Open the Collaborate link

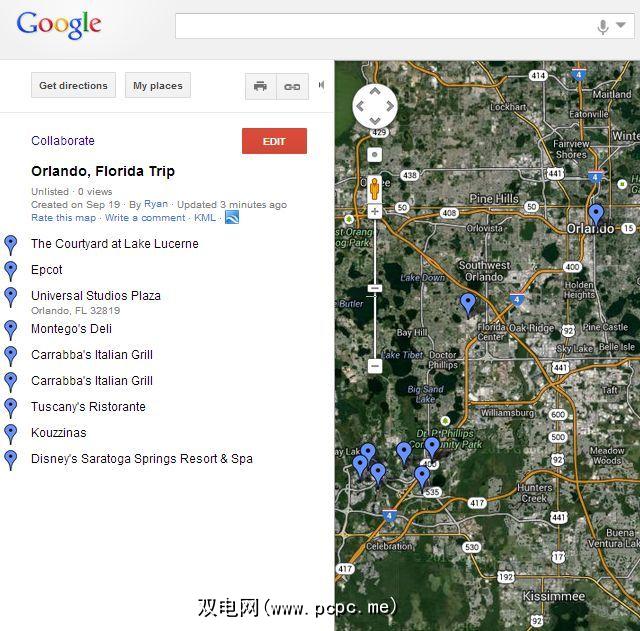pyautogui.click(x=63, y=141)
